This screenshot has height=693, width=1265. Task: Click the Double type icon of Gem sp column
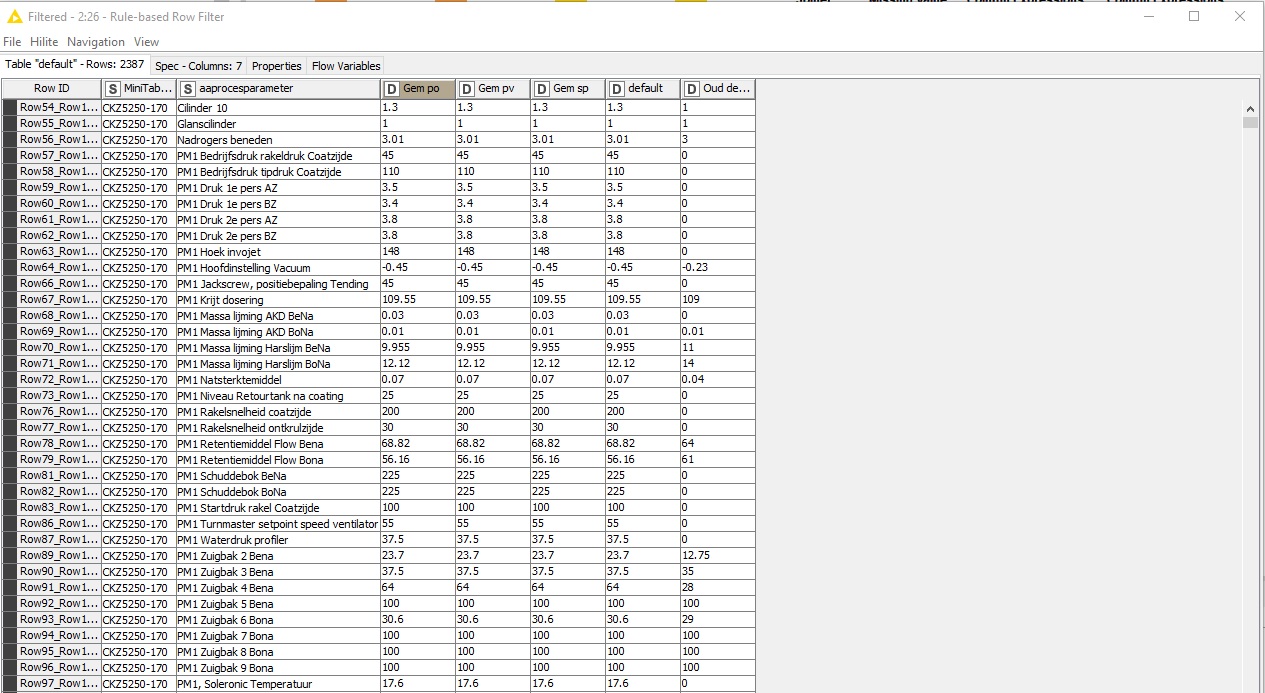(541, 89)
